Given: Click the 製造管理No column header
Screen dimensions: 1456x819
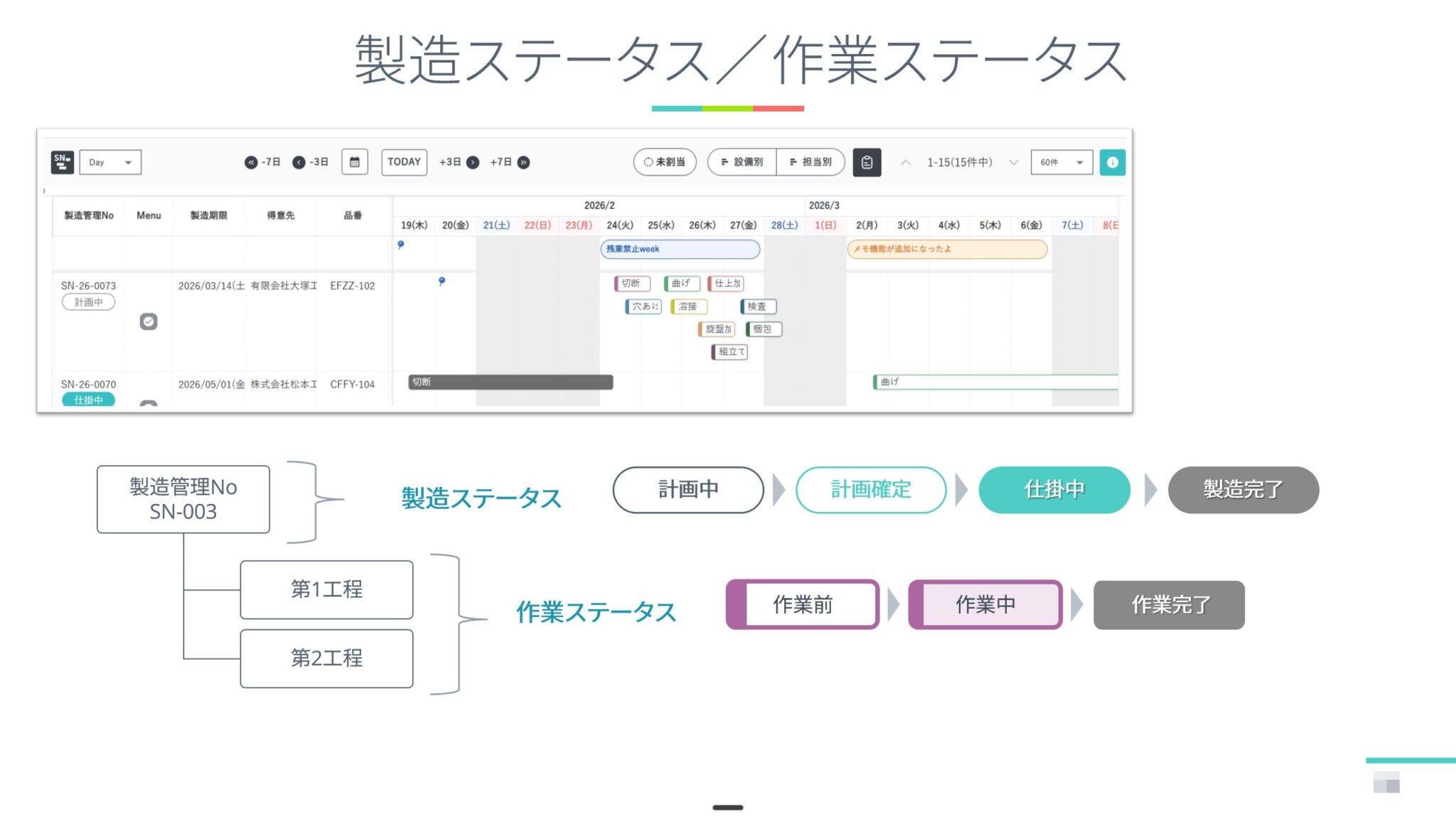Looking at the screenshot, I should tap(89, 215).
